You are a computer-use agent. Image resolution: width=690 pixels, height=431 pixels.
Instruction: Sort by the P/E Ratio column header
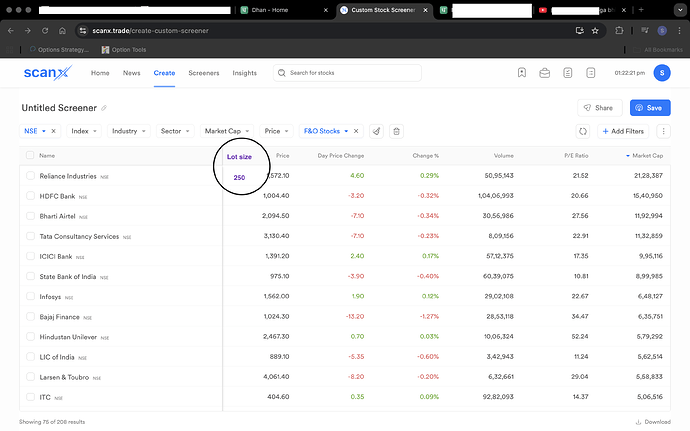(x=576, y=155)
